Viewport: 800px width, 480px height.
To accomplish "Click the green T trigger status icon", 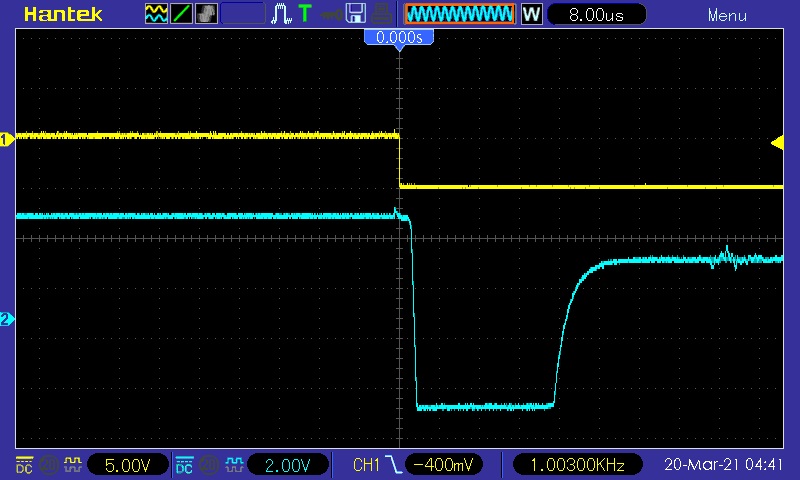I will 305,14.
